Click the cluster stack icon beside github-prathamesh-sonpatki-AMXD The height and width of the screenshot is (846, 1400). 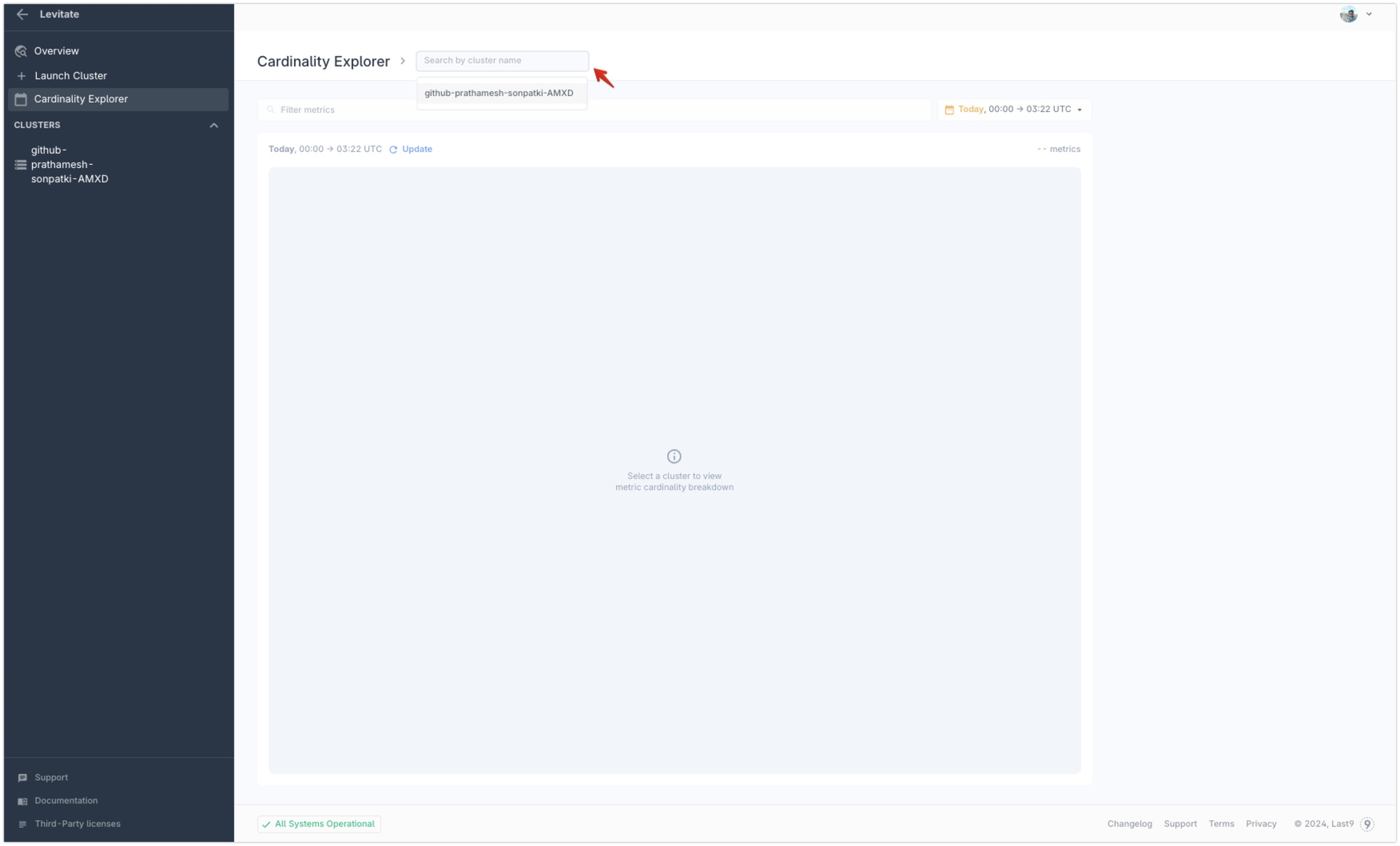19,164
